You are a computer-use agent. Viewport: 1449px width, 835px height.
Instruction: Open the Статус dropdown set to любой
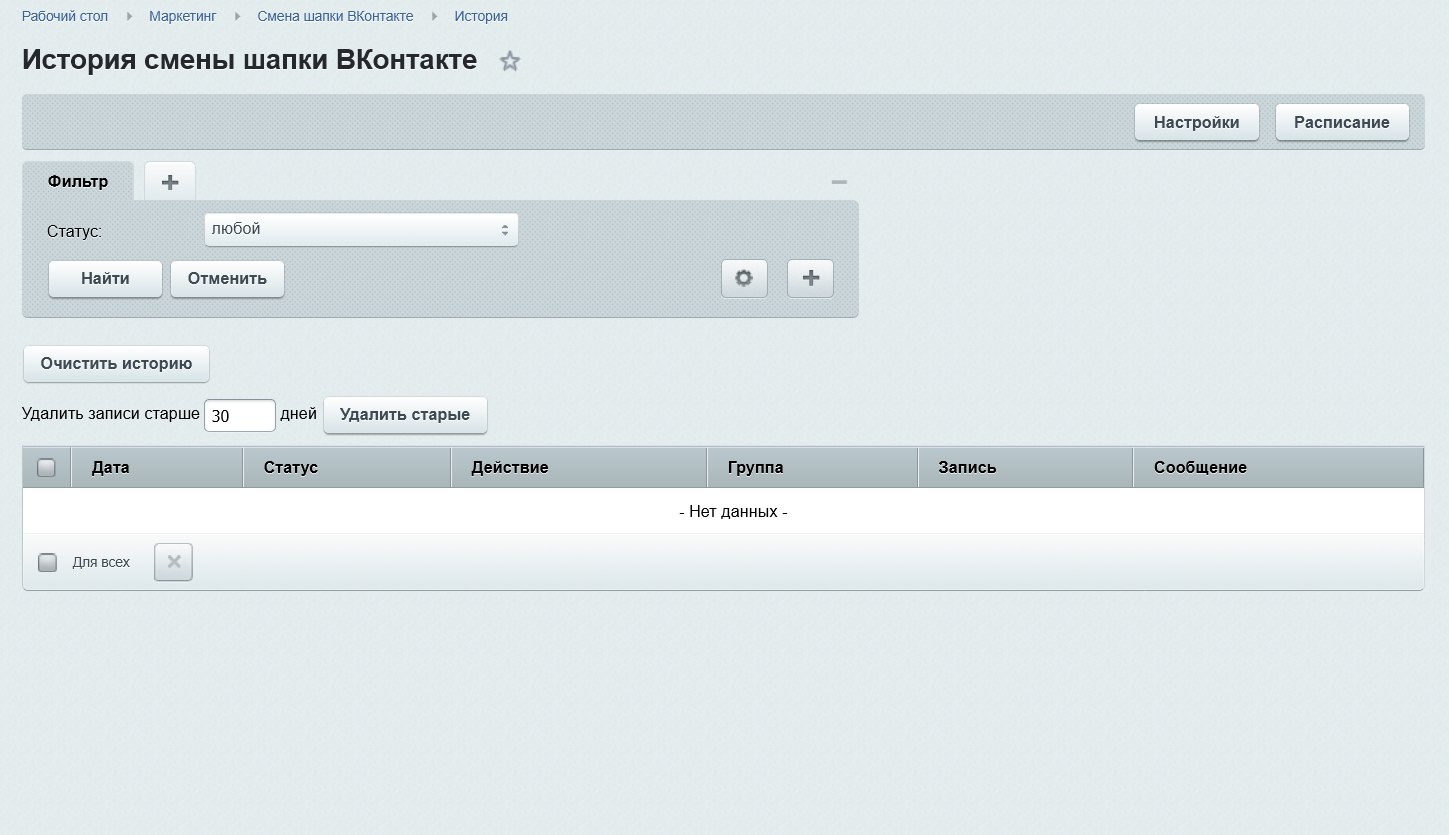[x=361, y=230]
